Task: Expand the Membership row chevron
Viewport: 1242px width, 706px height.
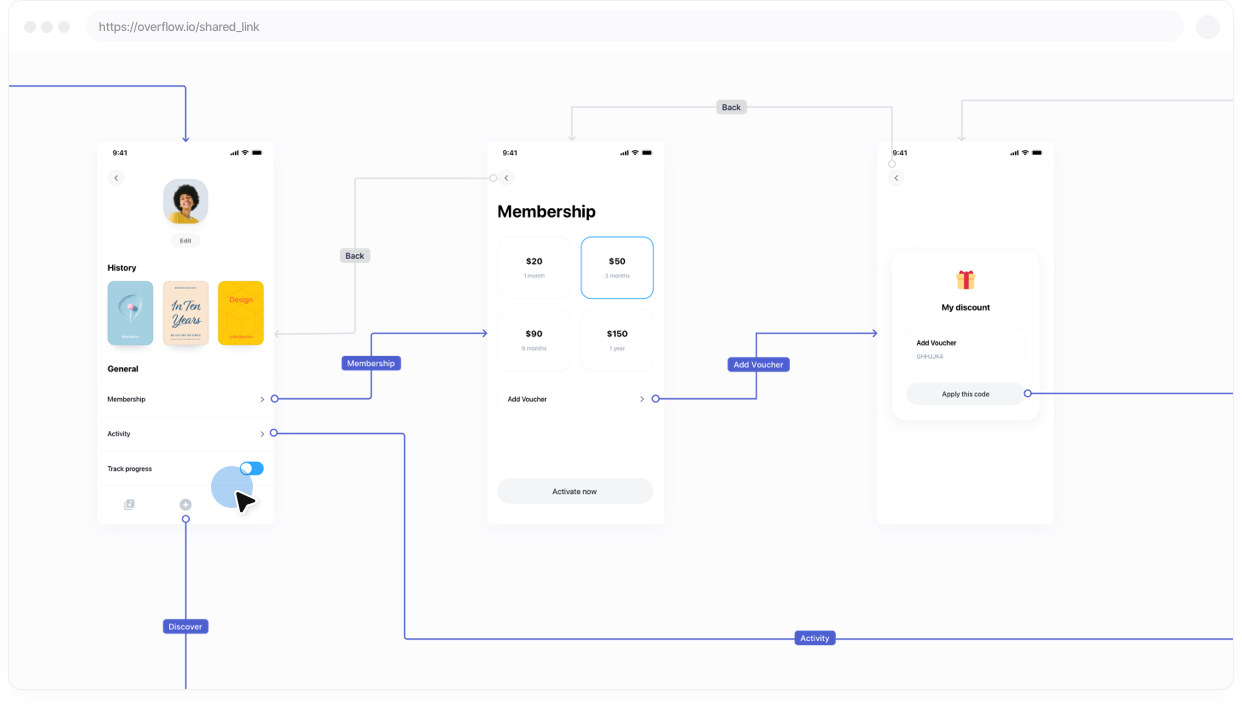Action: 262,399
